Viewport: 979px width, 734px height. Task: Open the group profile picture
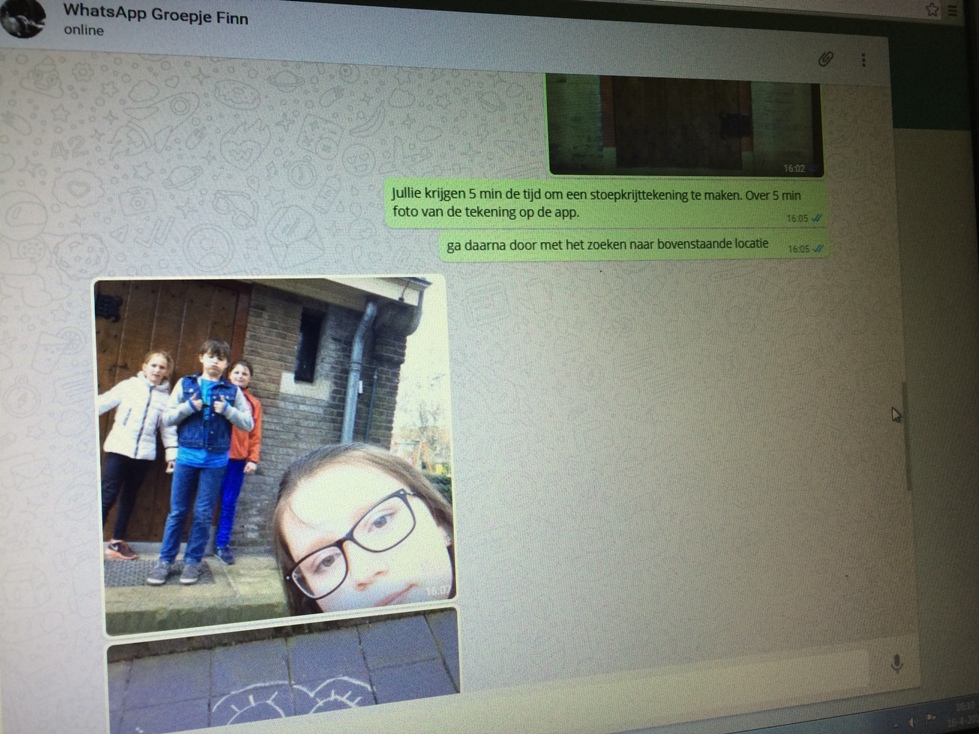22,17
